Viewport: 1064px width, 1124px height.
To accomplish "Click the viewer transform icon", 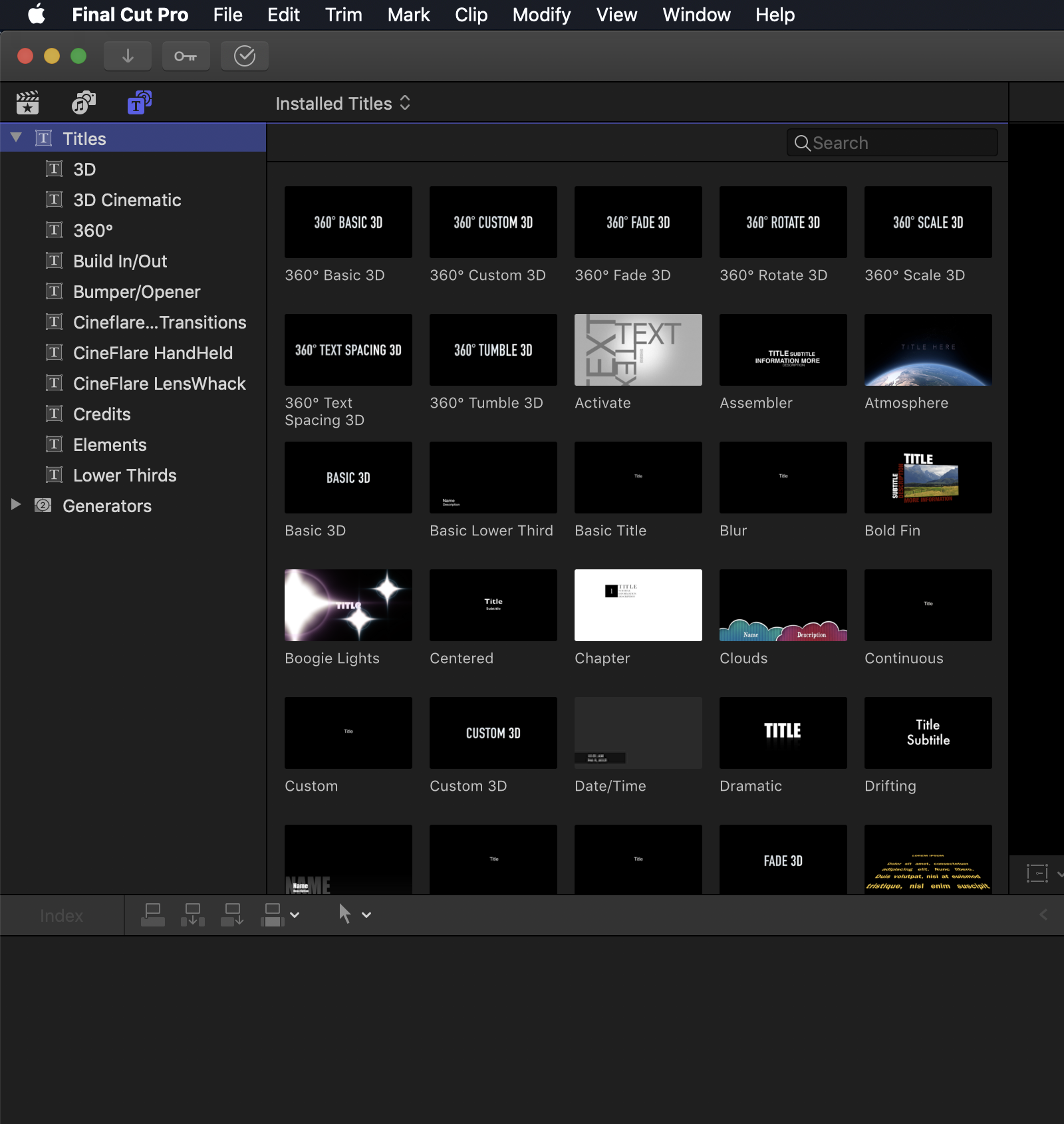I will (1037, 873).
